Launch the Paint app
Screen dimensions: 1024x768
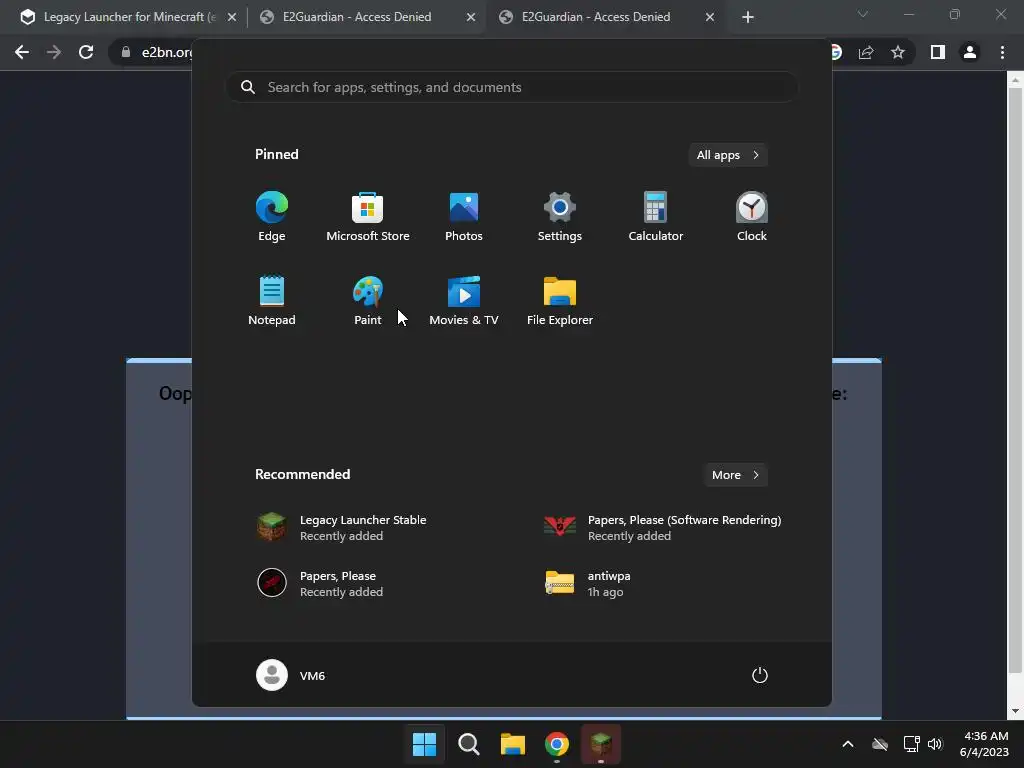[368, 300]
